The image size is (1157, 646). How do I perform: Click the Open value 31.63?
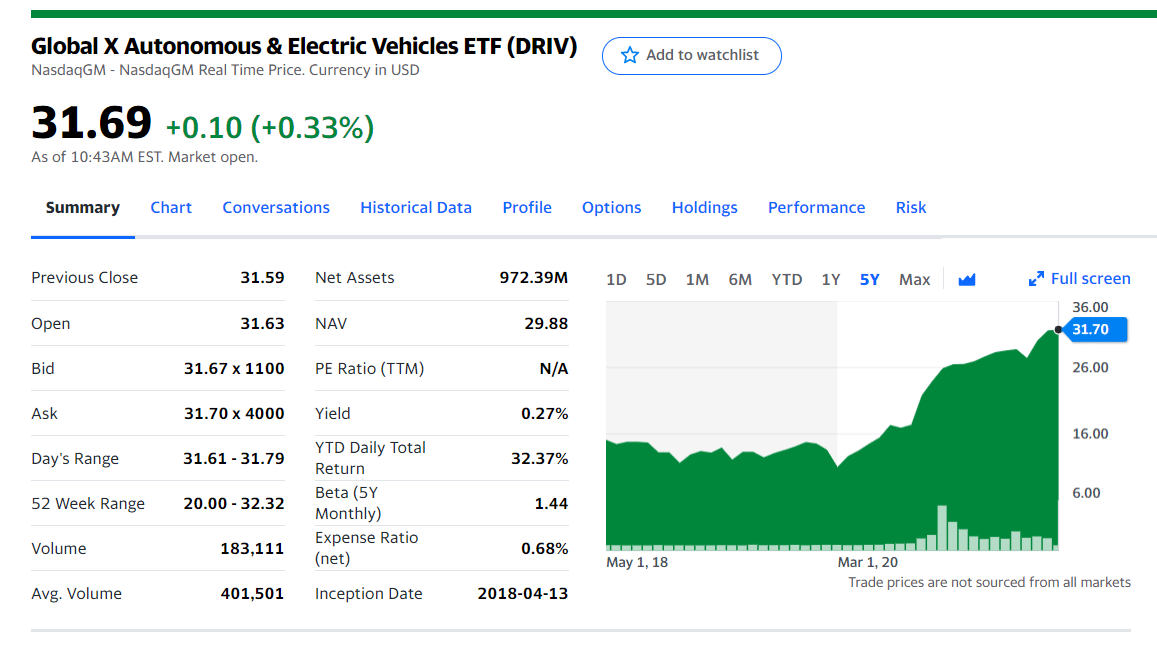pyautogui.click(x=262, y=323)
